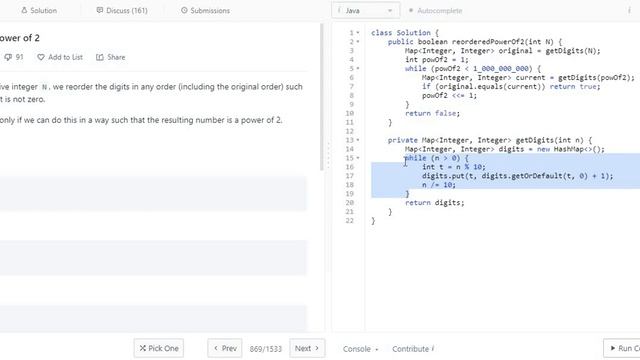The width and height of the screenshot is (640, 360).
Task: Collapse the class Solution fold at line 1
Action: pyautogui.click(x=358, y=33)
